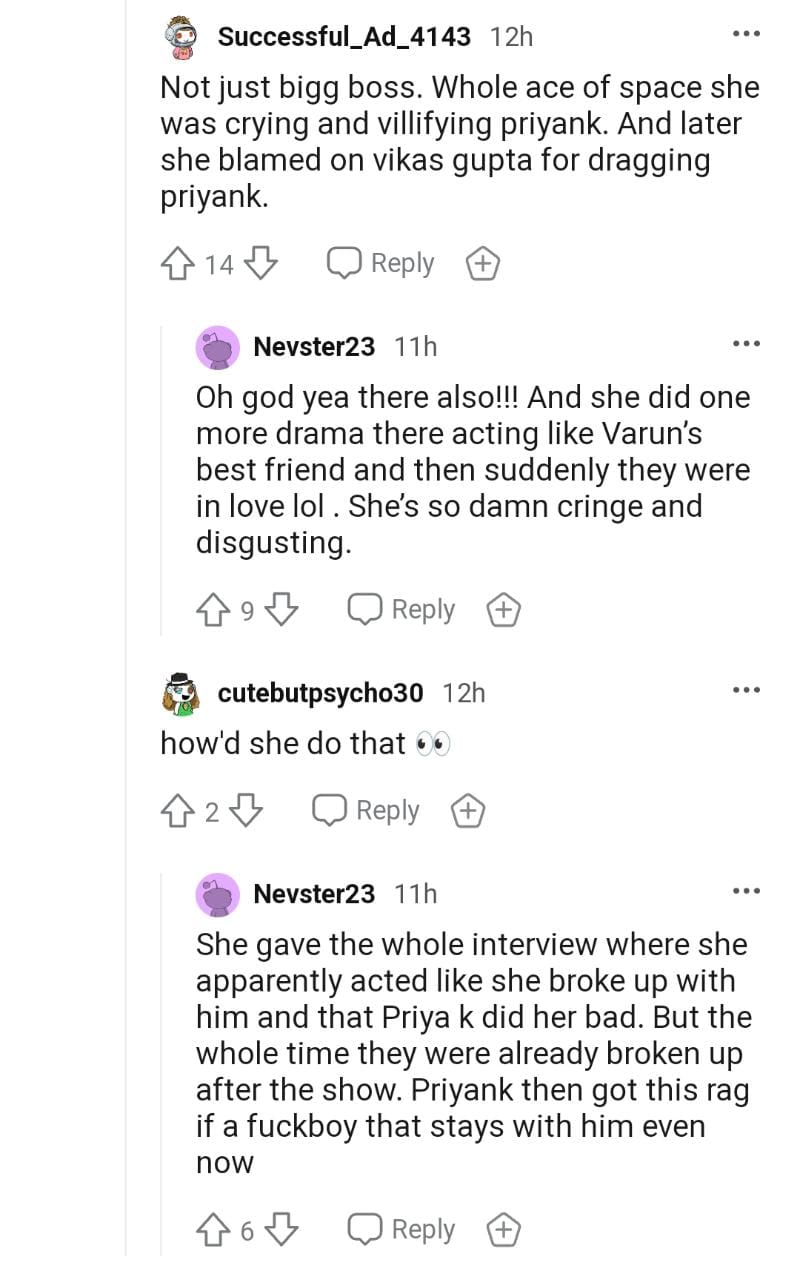Open options menu for cutebutpsycho30's comment
800x1280 pixels.
coord(746,691)
